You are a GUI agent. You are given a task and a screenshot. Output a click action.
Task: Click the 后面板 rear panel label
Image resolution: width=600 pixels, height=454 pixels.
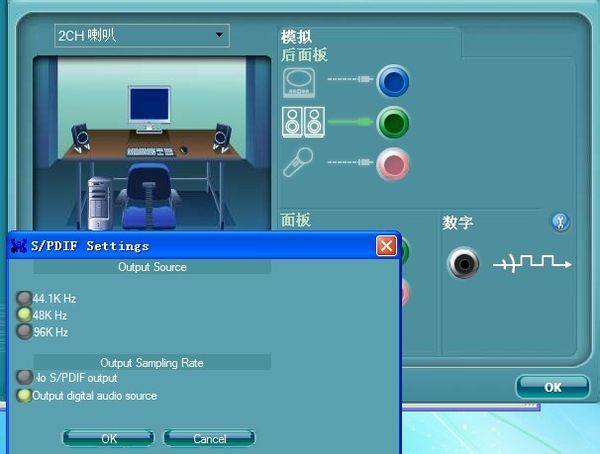(304, 55)
